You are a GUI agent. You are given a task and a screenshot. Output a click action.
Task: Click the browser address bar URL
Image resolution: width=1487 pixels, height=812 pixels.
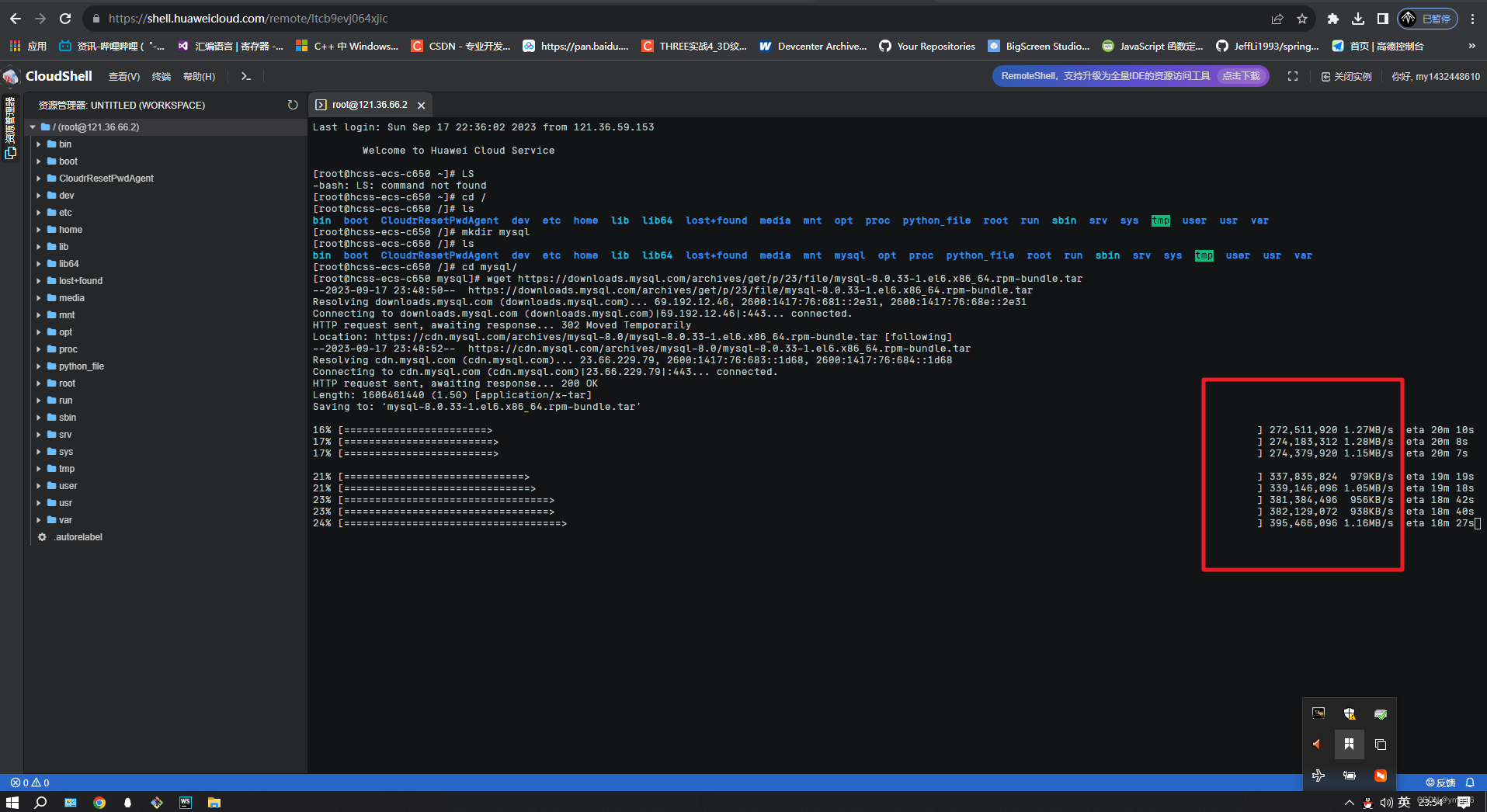248,19
